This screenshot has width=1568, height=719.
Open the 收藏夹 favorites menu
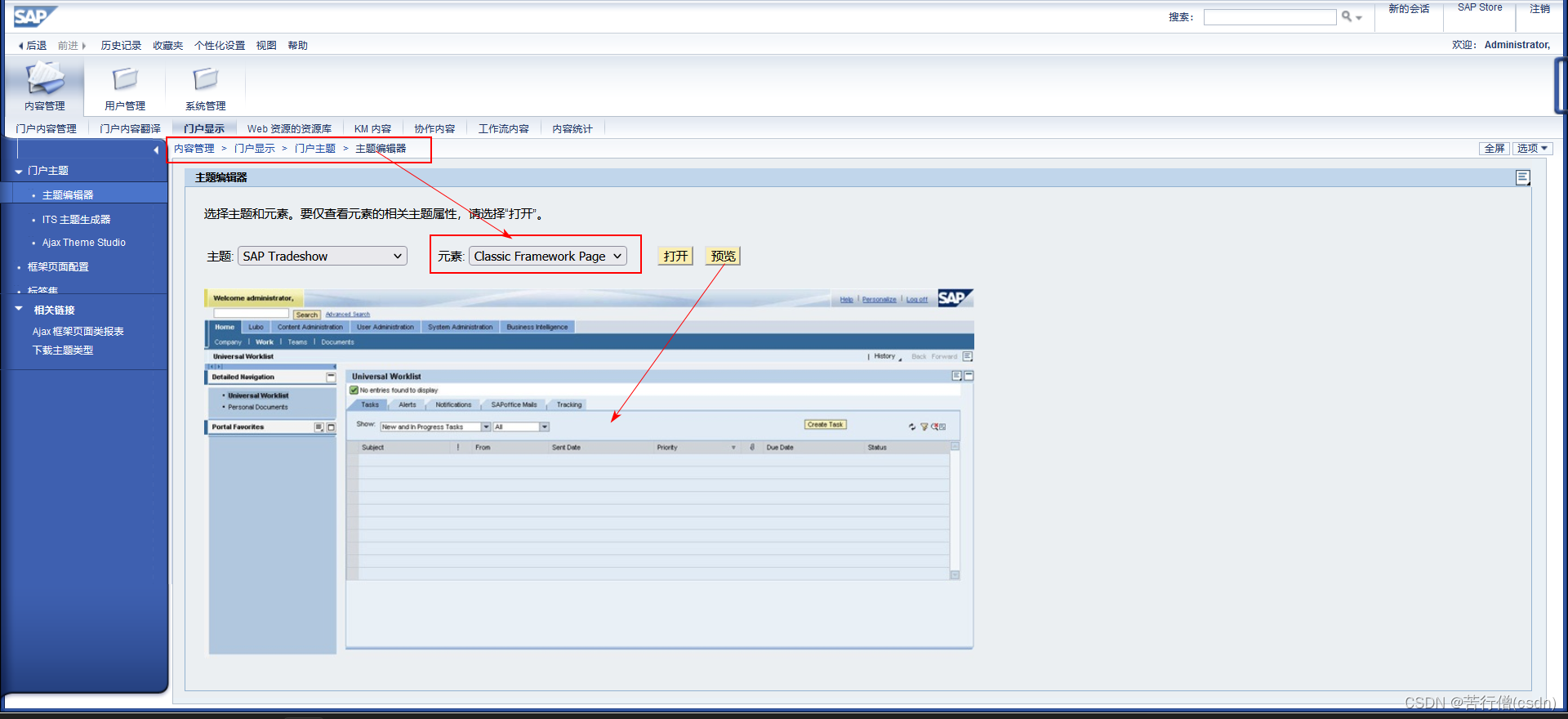(167, 46)
